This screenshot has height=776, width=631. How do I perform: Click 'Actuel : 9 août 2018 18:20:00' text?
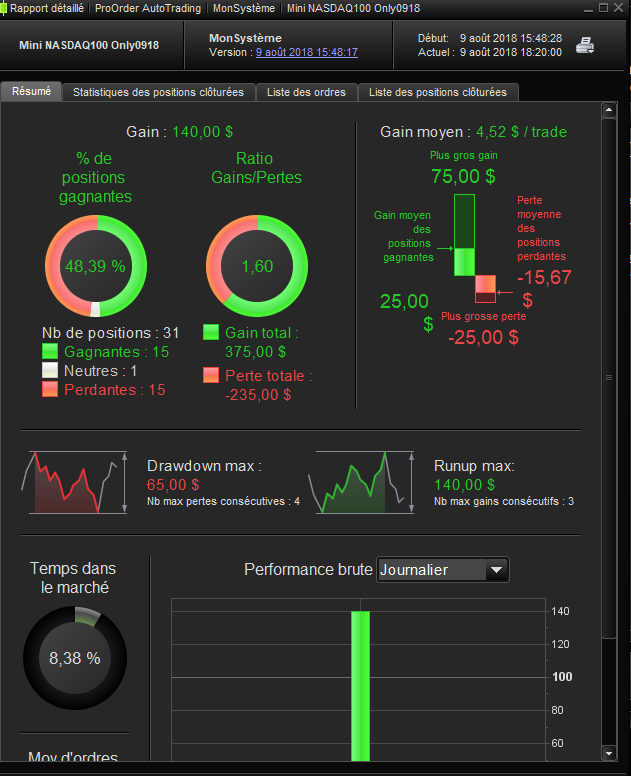pyautogui.click(x=490, y=52)
